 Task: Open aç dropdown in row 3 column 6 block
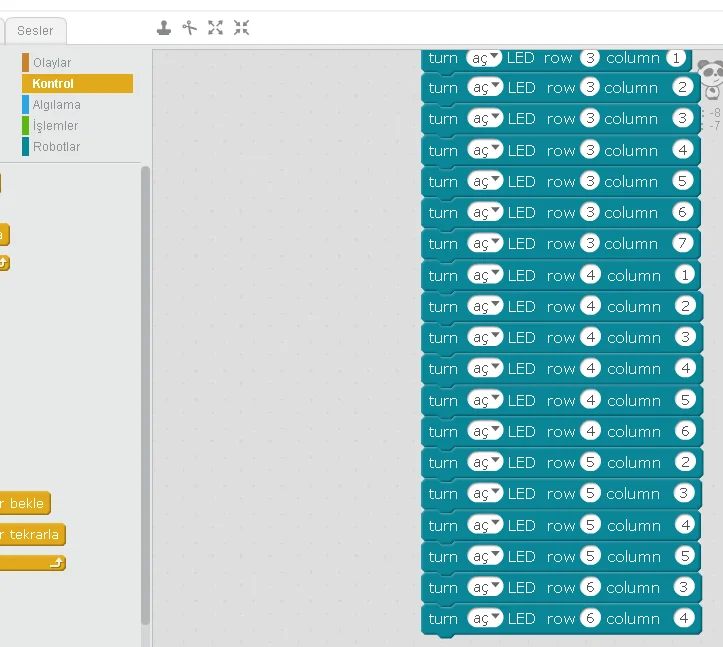[485, 213]
